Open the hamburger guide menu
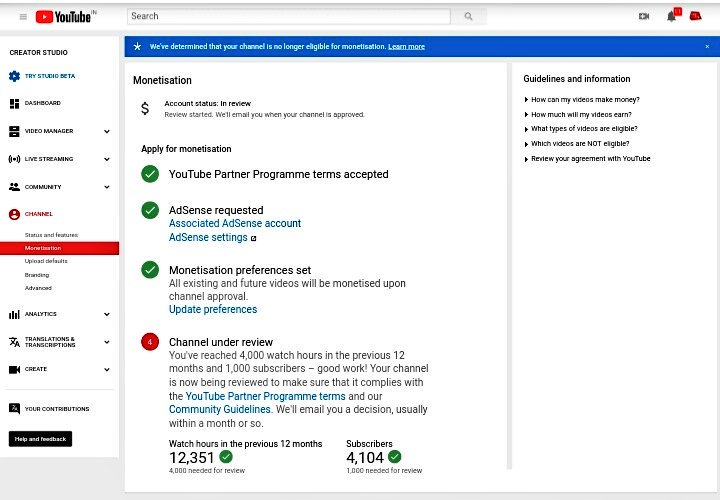Screen dimensions: 720x500 23,17
